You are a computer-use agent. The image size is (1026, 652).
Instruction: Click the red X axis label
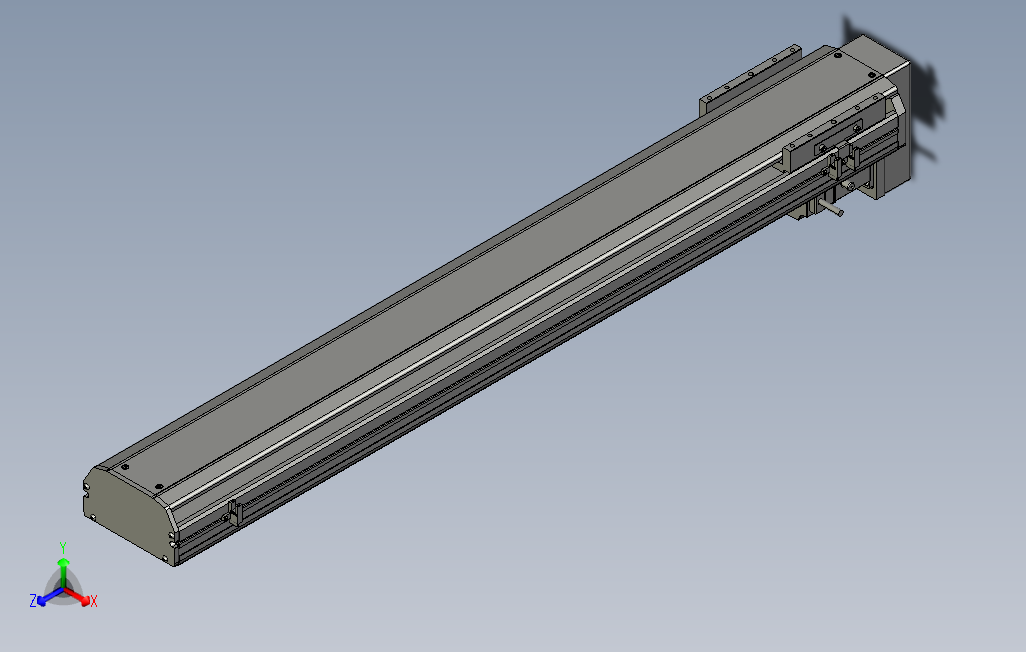pos(94,601)
